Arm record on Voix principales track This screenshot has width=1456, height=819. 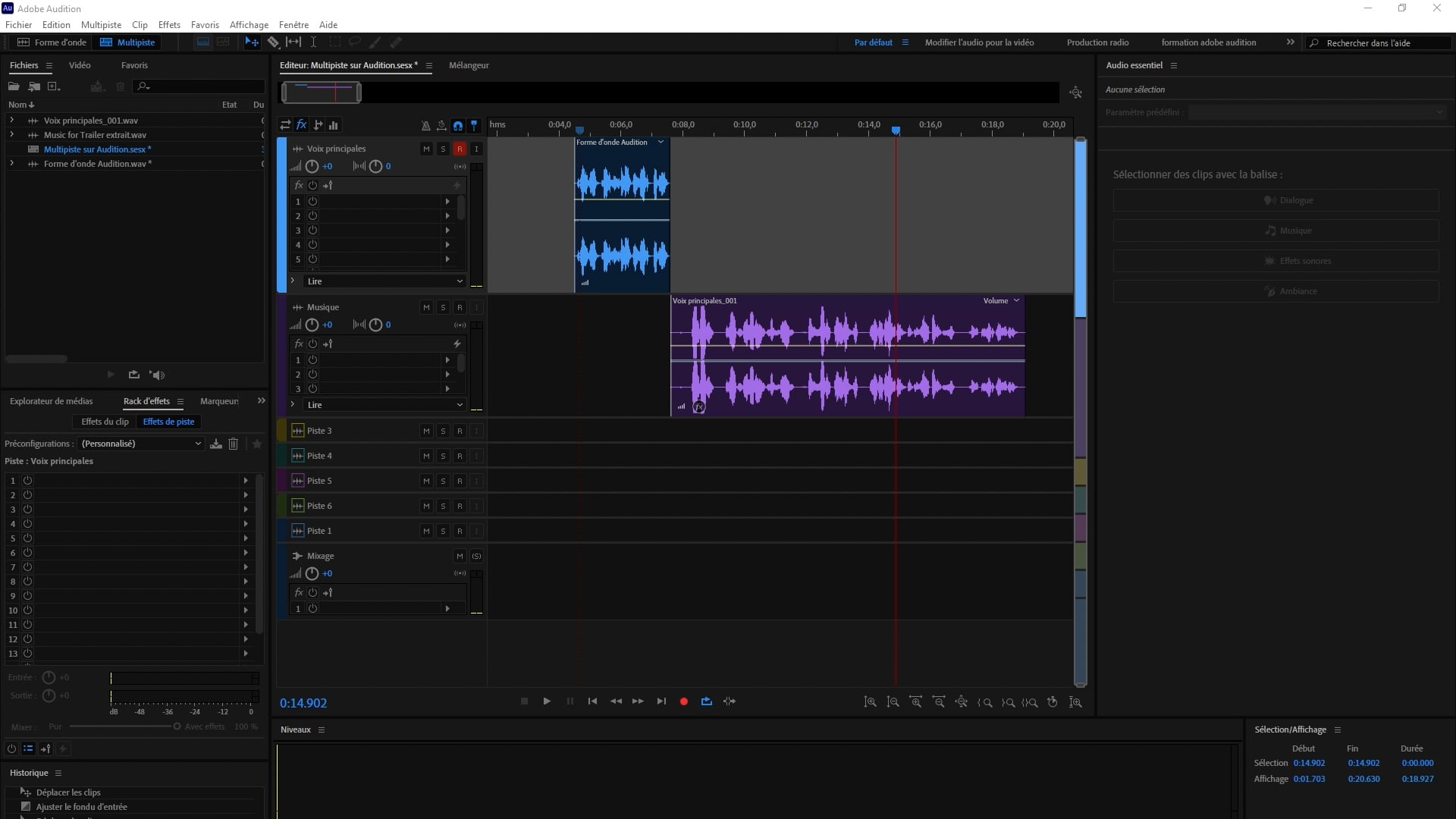click(x=460, y=149)
